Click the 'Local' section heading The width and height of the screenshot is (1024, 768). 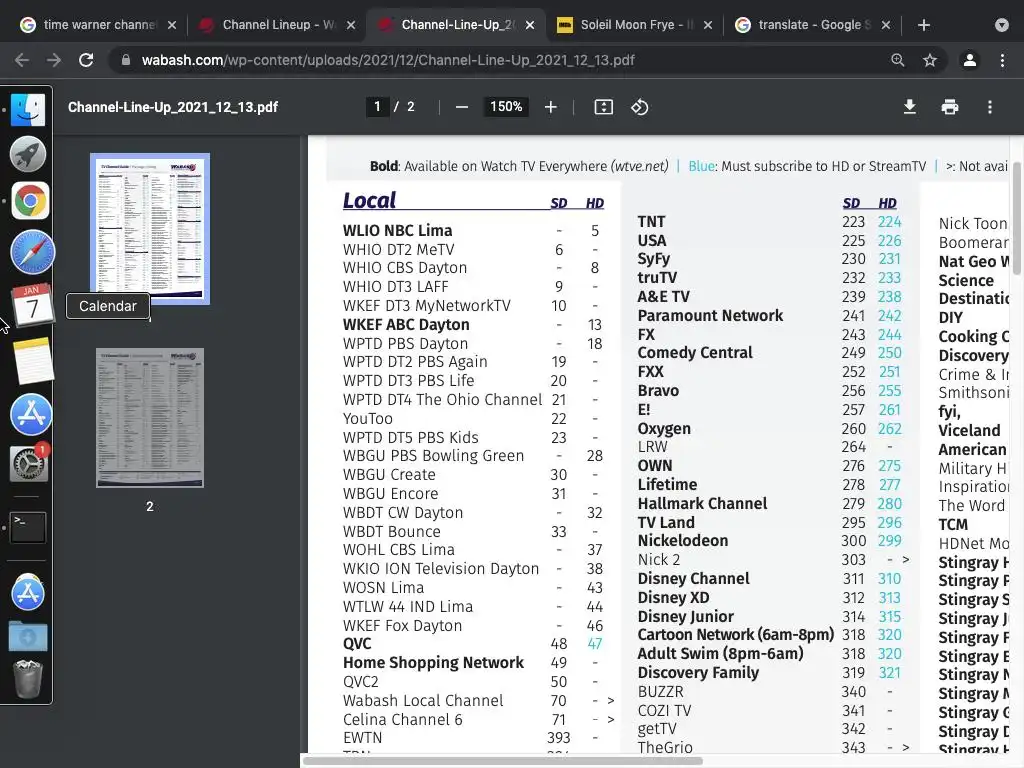pos(370,200)
